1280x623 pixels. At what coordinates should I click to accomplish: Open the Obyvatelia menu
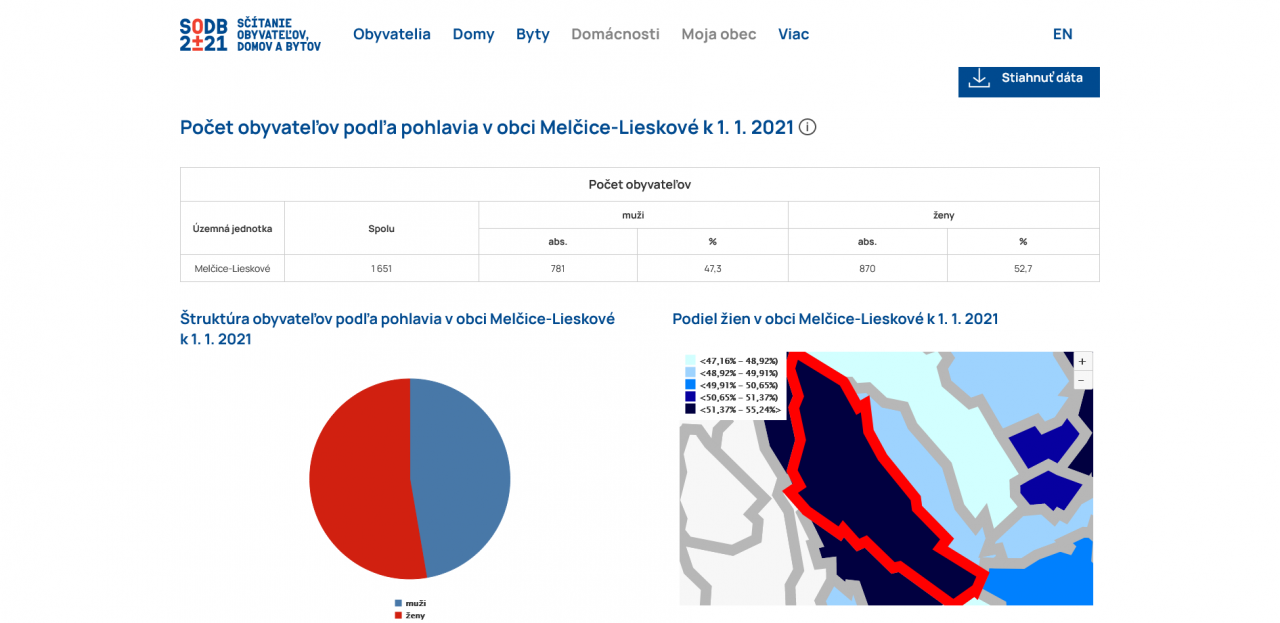click(391, 34)
